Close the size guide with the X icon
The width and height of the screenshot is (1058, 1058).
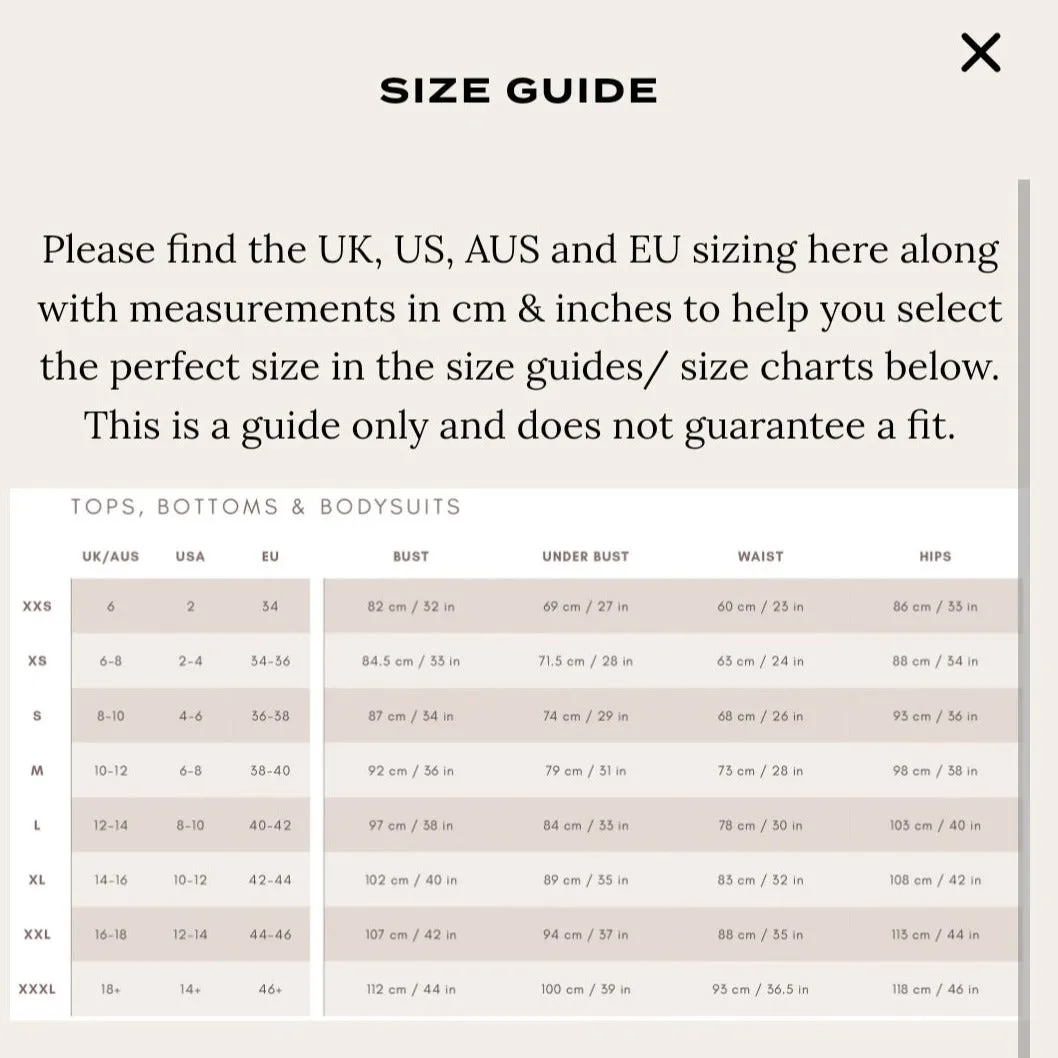[980, 53]
